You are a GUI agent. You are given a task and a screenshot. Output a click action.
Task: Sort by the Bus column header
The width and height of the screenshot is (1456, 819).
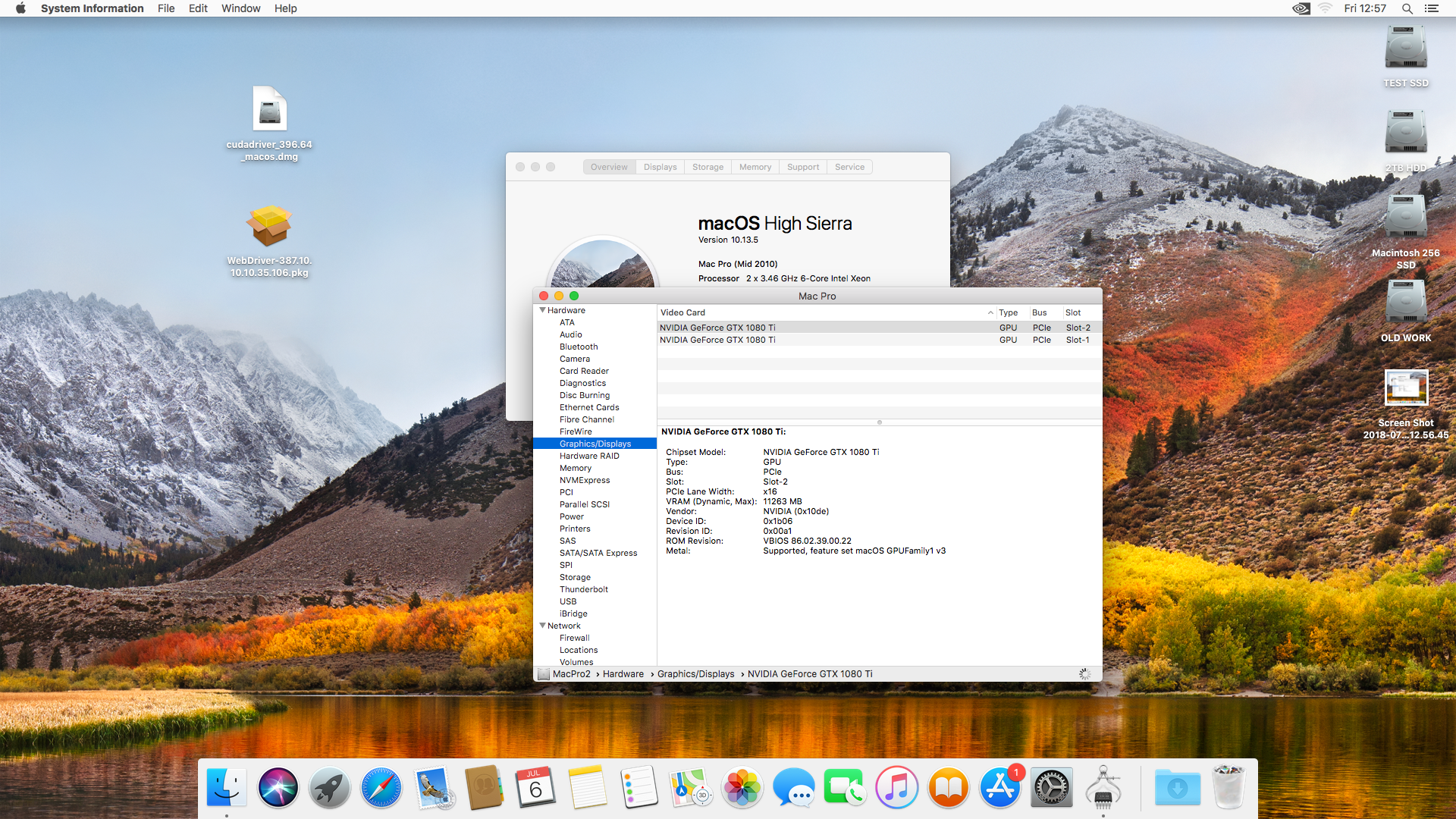point(1045,312)
